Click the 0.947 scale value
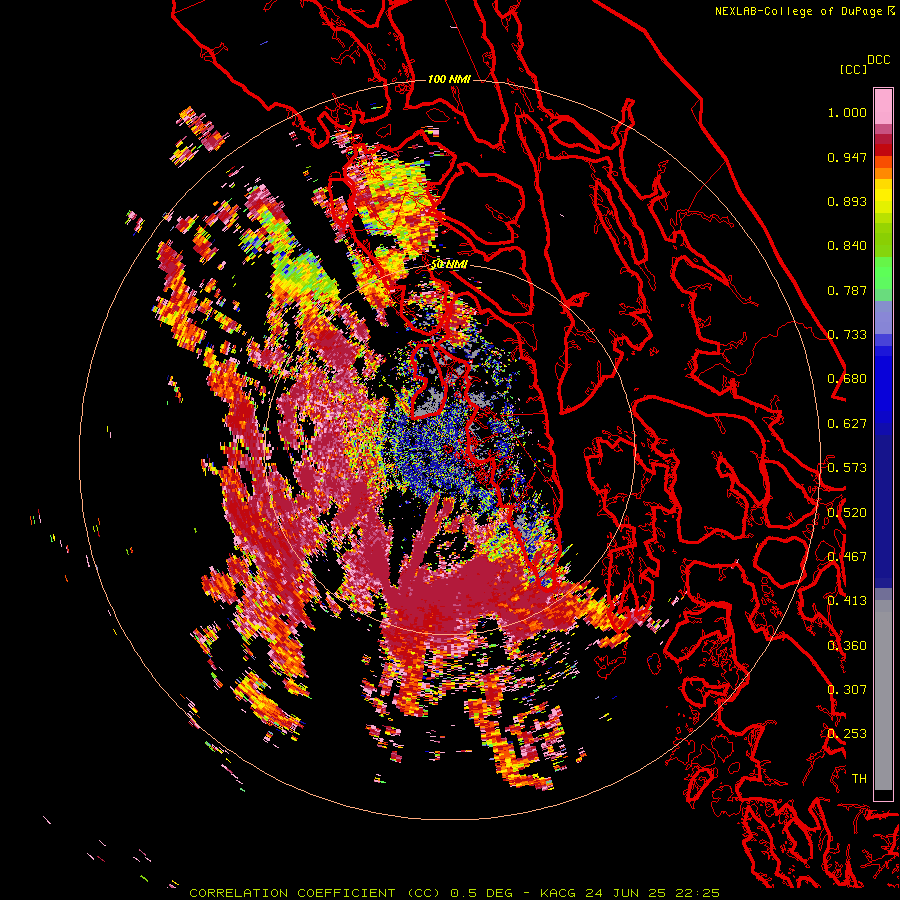Viewport: 900px width, 900px height. click(847, 157)
